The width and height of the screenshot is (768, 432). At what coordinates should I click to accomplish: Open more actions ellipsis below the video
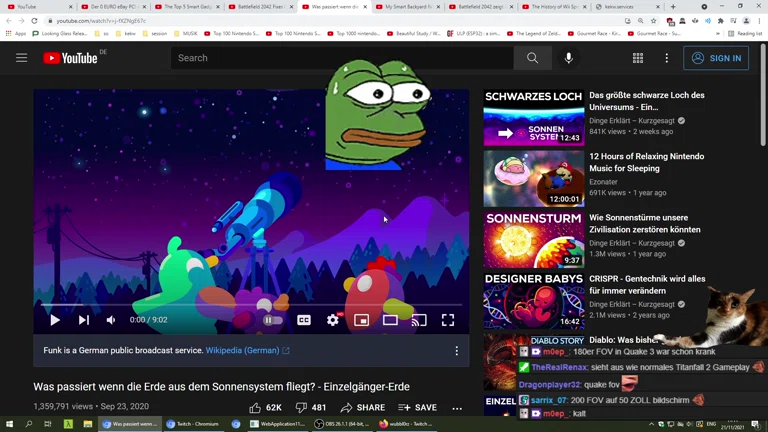(457, 408)
